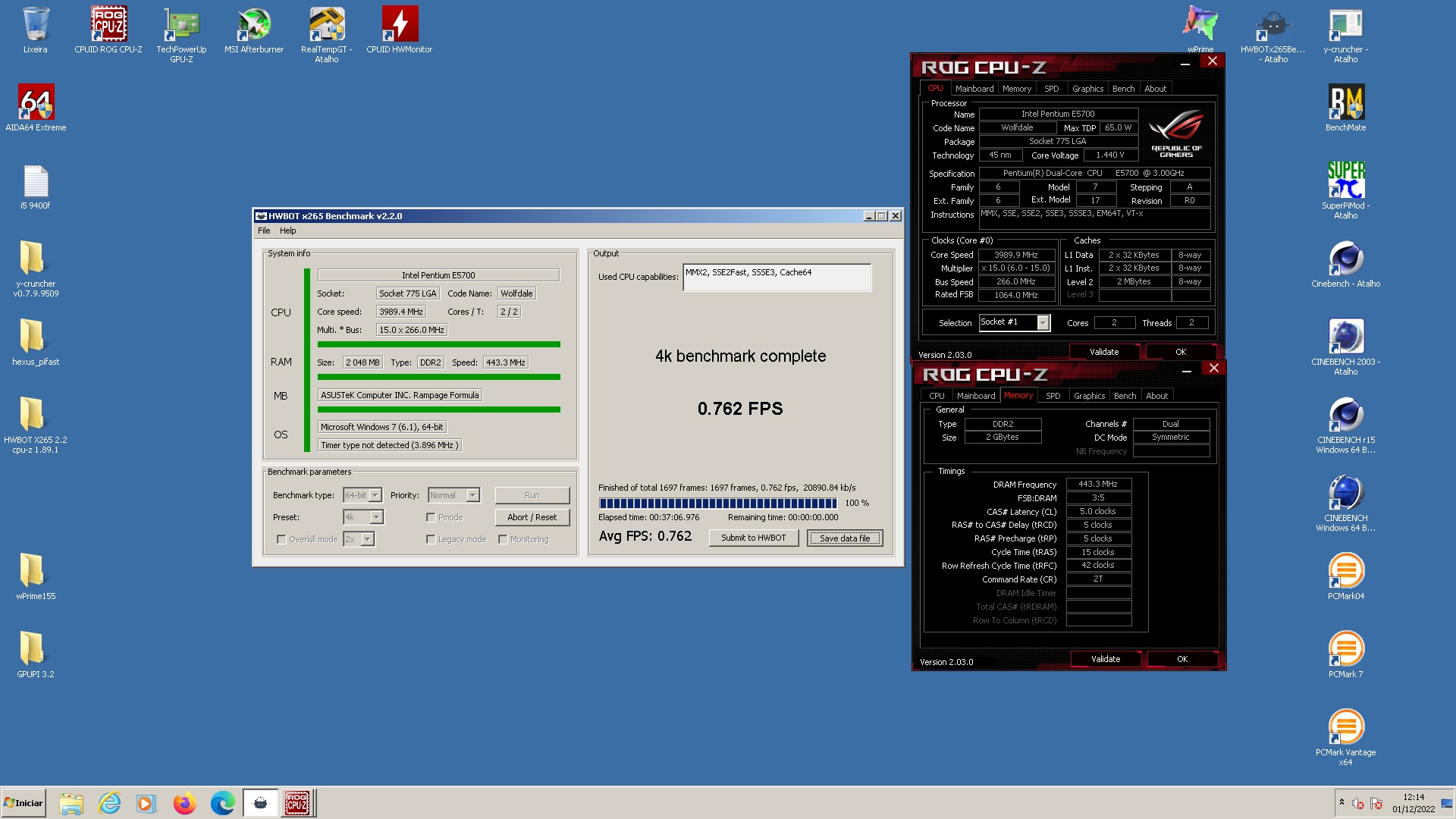
Task: Click the Used CPU capabilities text box
Action: click(777, 277)
